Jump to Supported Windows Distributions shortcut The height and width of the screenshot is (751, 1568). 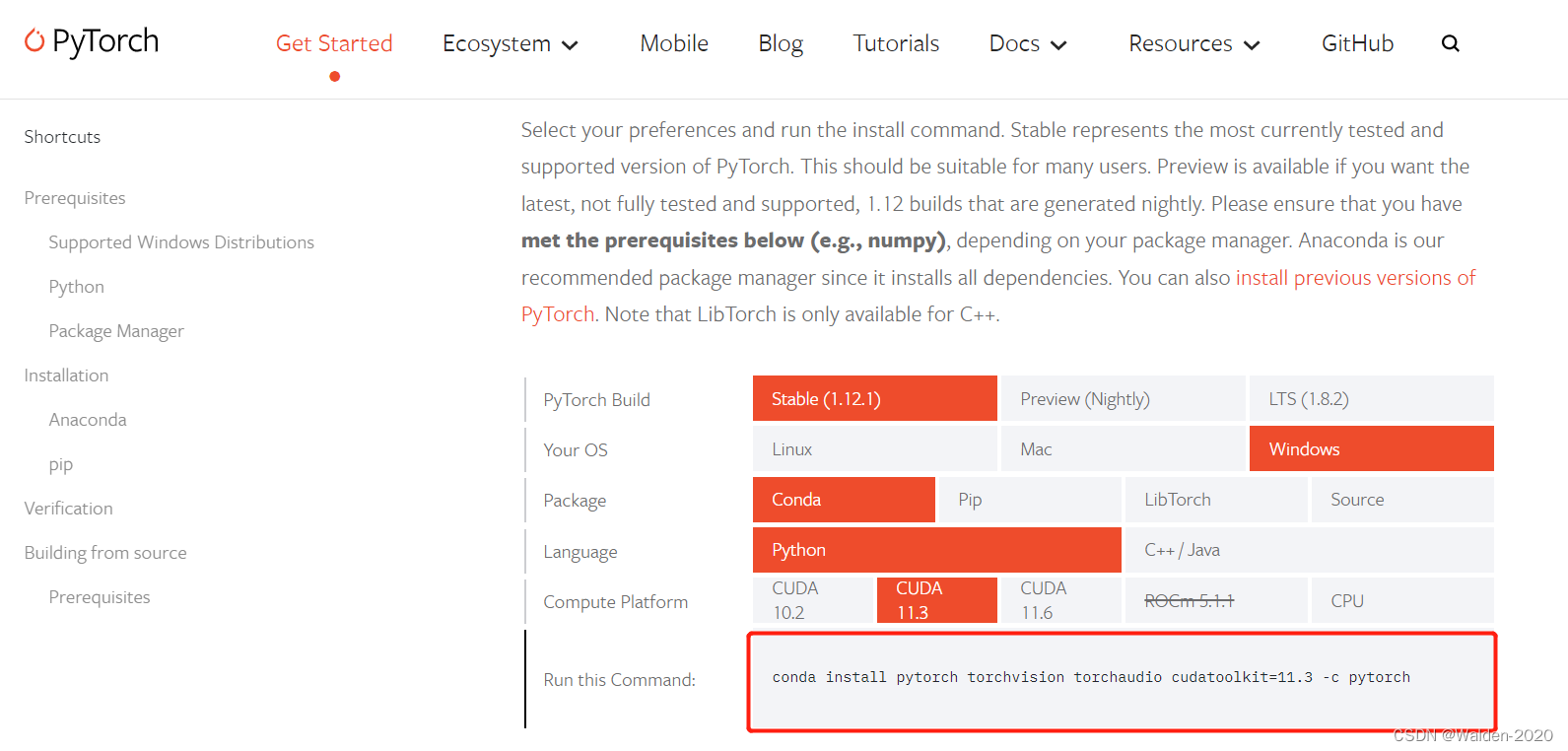coord(181,242)
